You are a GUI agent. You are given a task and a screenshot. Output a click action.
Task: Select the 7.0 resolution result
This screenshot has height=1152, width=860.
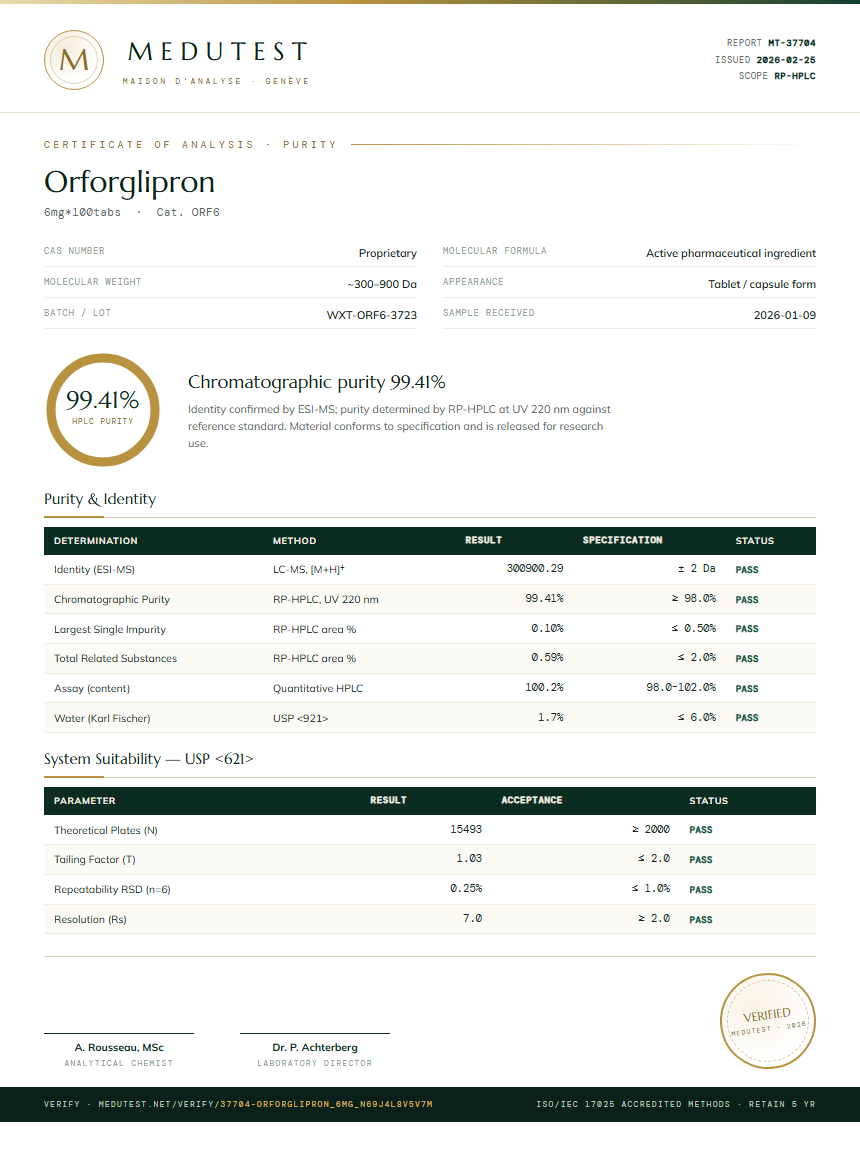click(x=472, y=919)
